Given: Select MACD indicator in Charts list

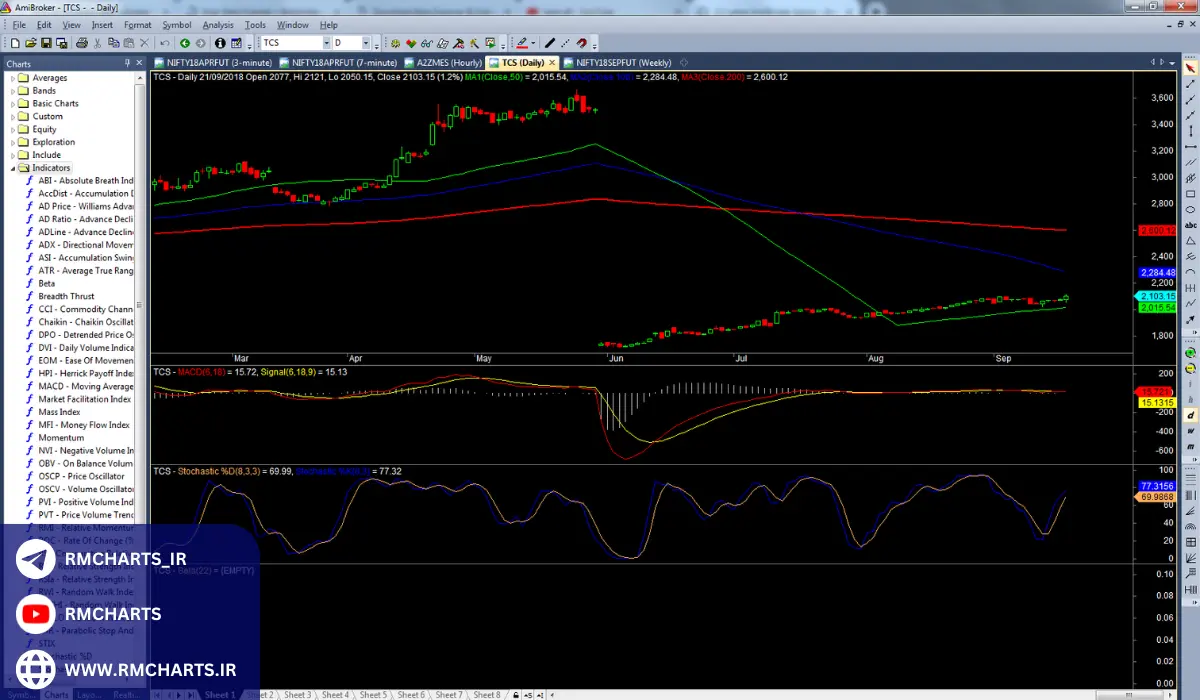Looking at the screenshot, I should coord(85,386).
